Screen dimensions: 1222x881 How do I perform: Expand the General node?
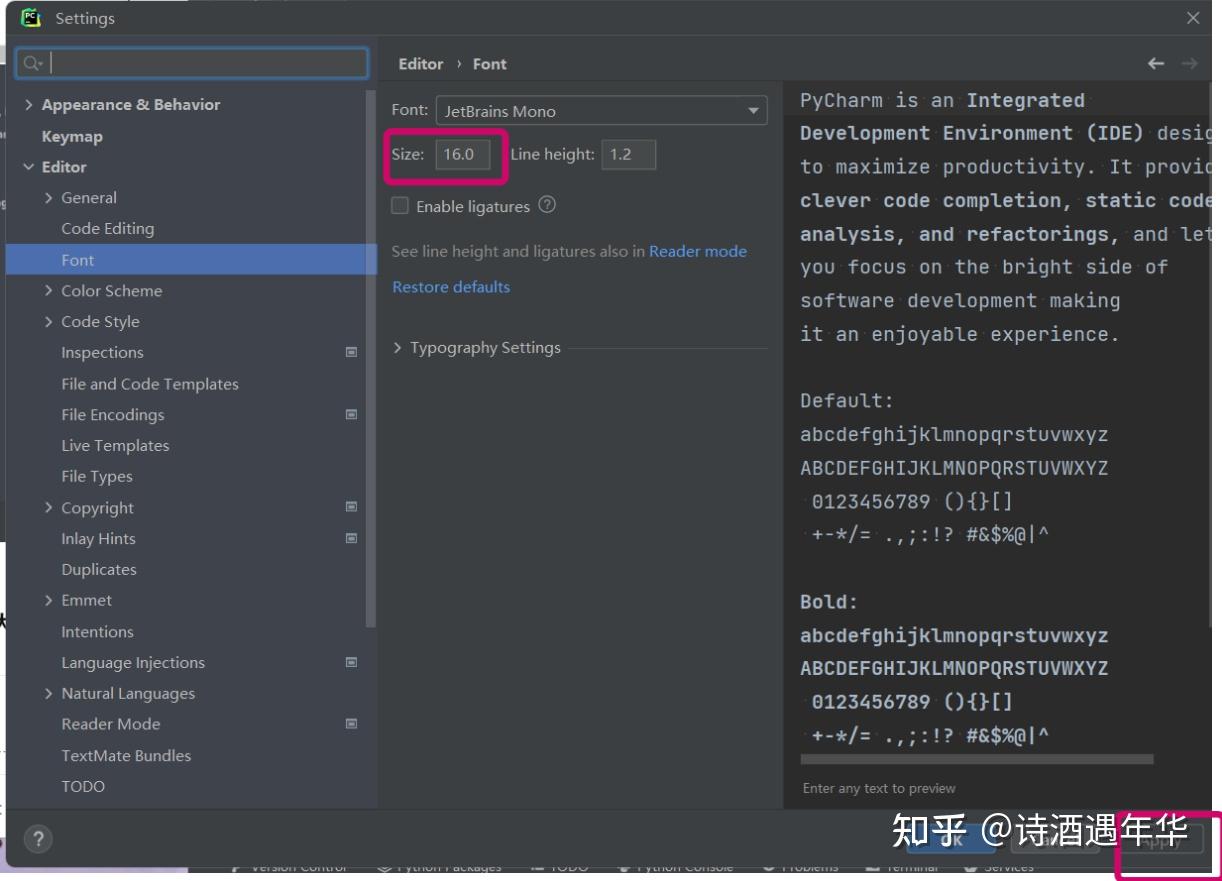tap(49, 198)
